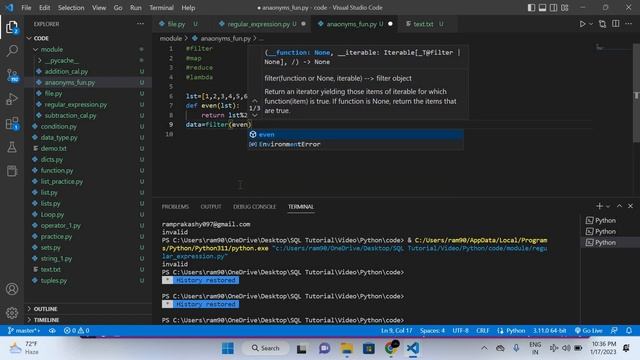Open Chrome from taskbar

391,348
